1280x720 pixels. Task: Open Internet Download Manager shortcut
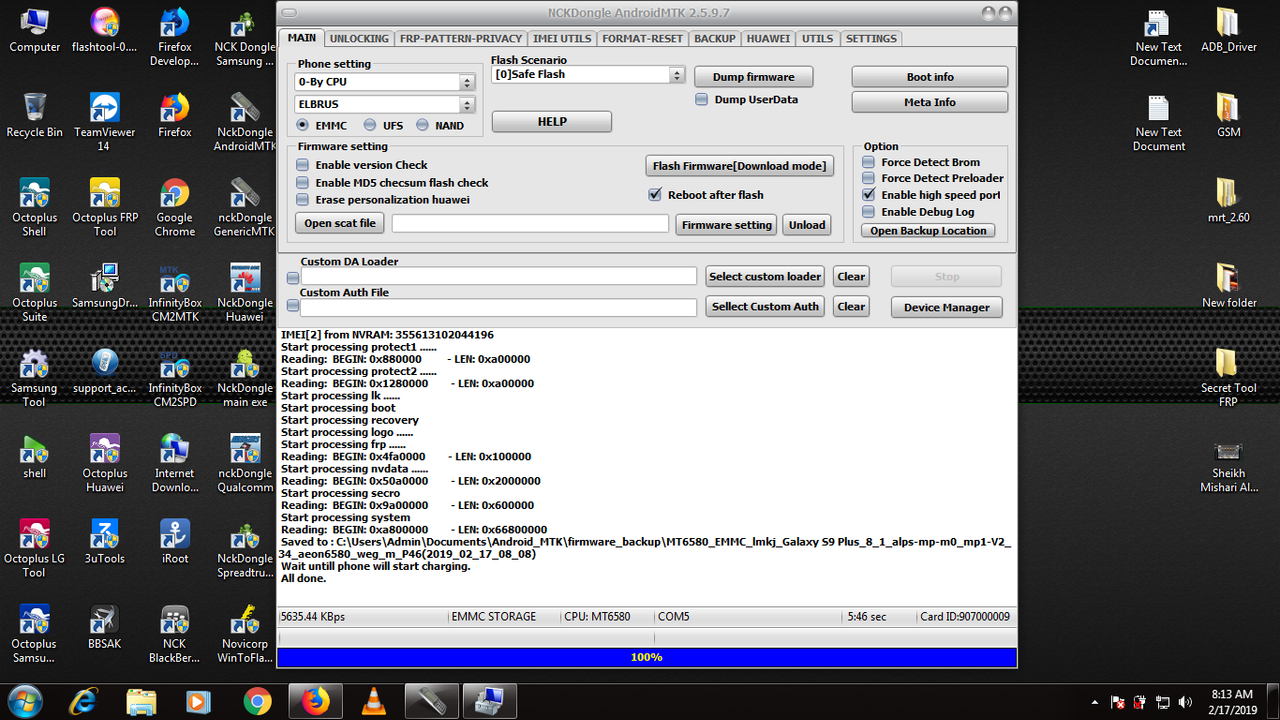click(x=175, y=463)
